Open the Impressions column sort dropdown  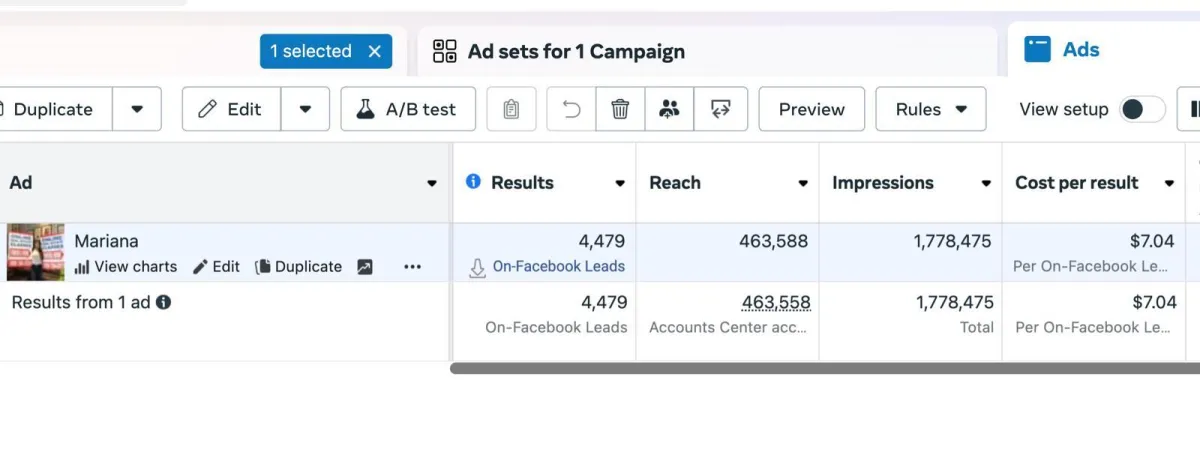pos(986,183)
